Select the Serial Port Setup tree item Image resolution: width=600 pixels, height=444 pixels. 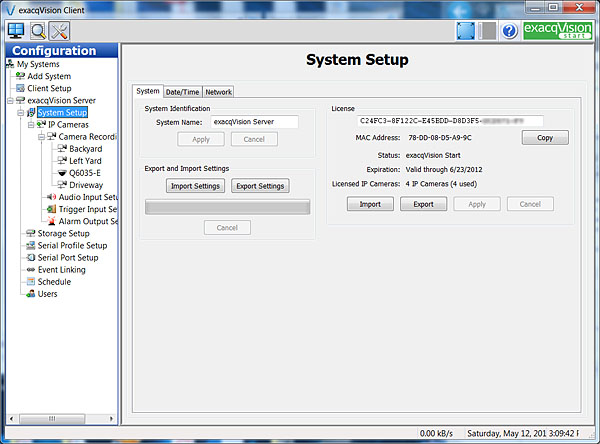tap(68, 258)
